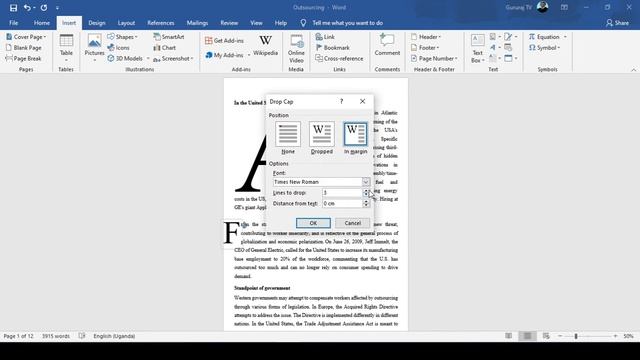Click the Lines to drop field

coord(342,193)
